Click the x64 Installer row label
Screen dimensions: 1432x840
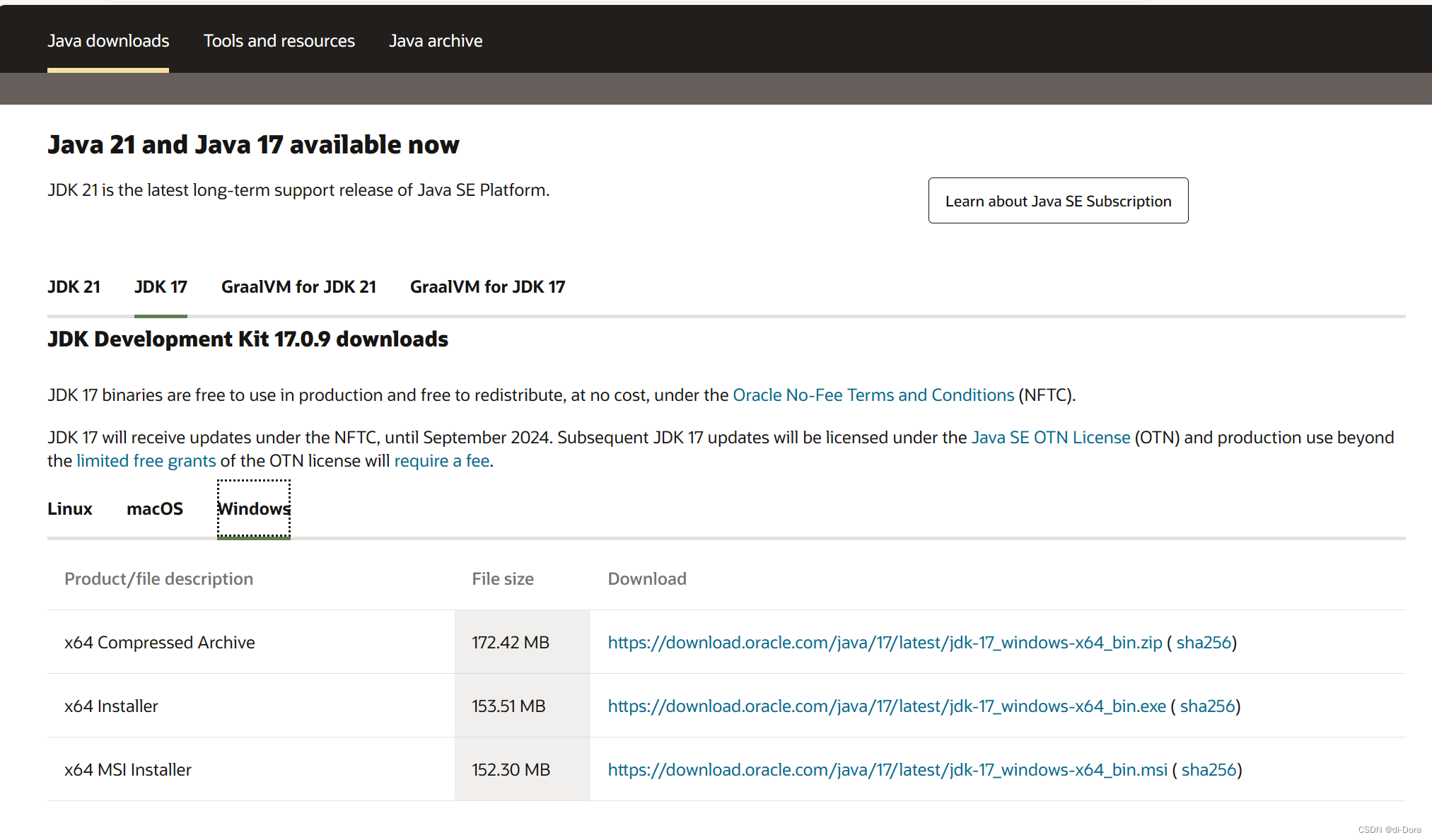point(111,706)
